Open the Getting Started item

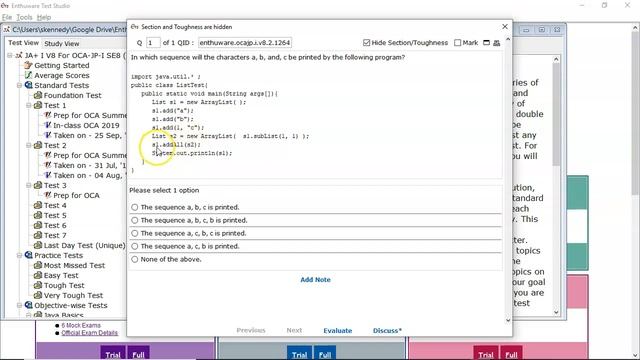61,65
